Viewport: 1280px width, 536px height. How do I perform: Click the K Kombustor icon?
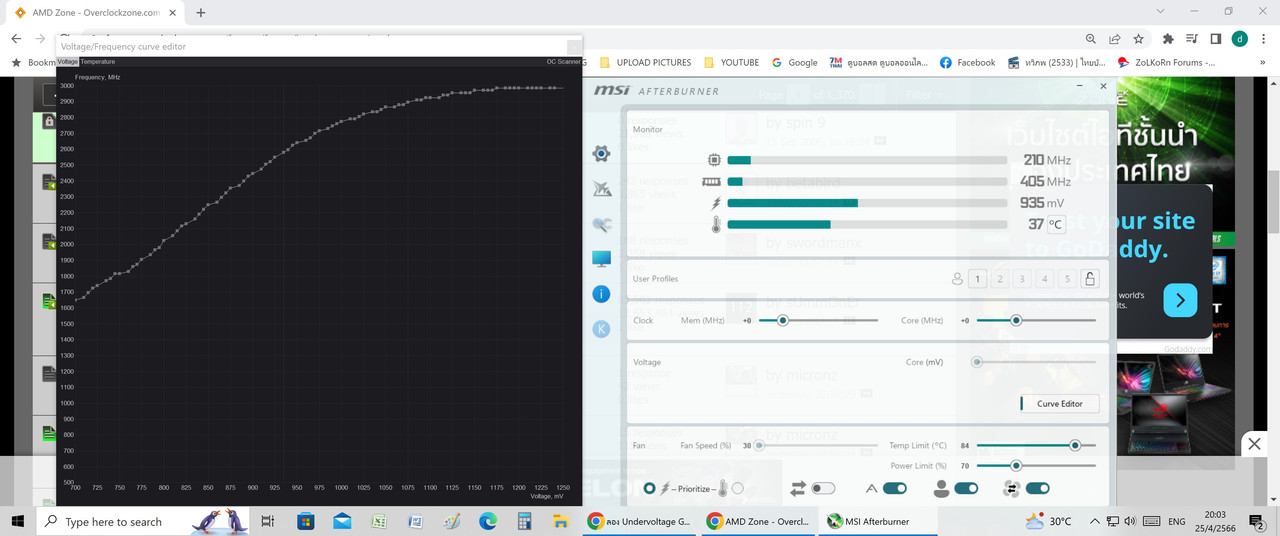601,328
